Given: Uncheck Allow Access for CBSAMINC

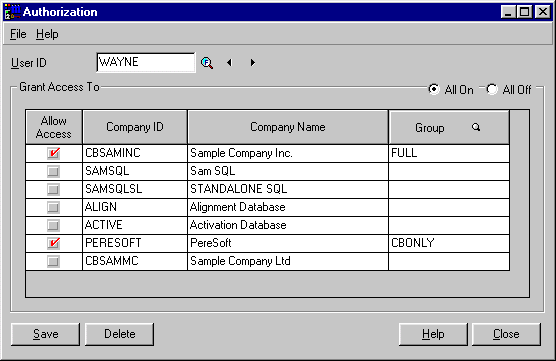Looking at the screenshot, I should [54, 153].
